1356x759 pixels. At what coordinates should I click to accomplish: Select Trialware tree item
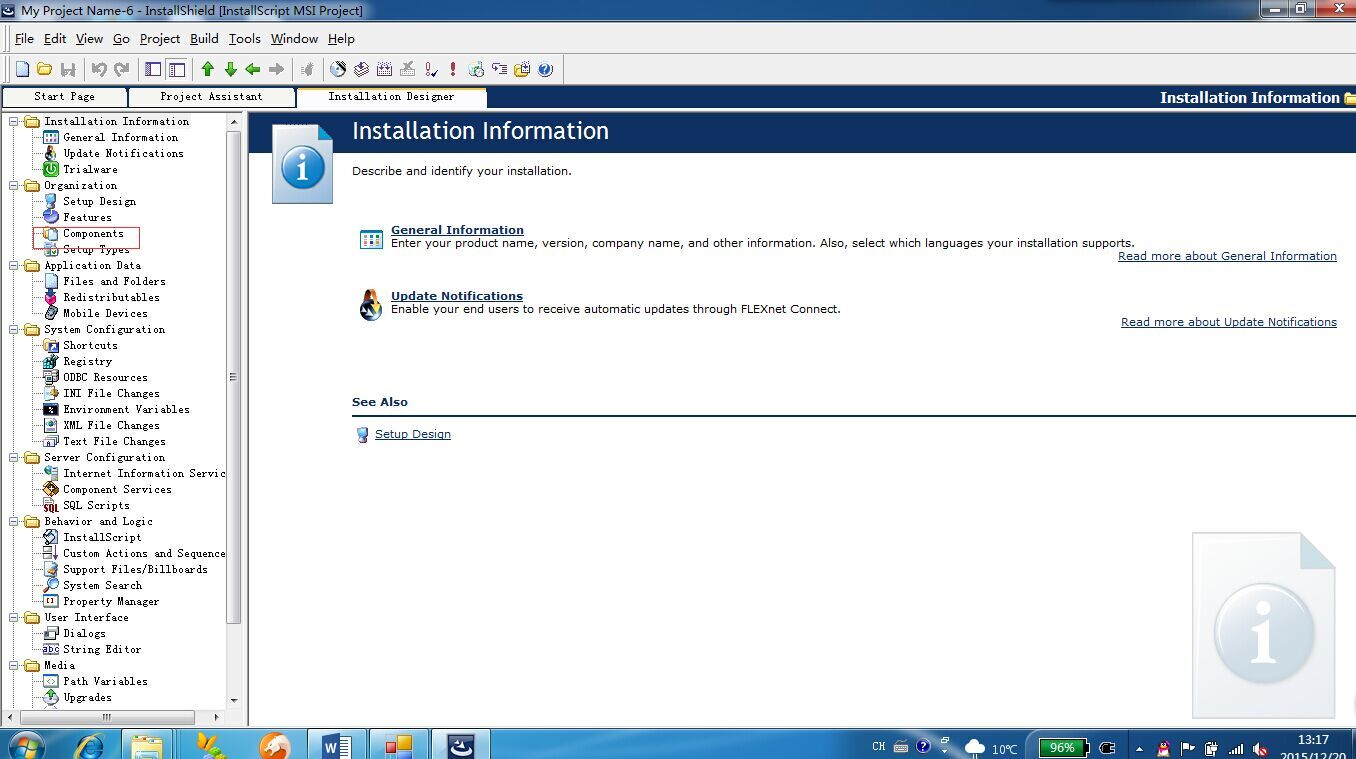click(90, 170)
